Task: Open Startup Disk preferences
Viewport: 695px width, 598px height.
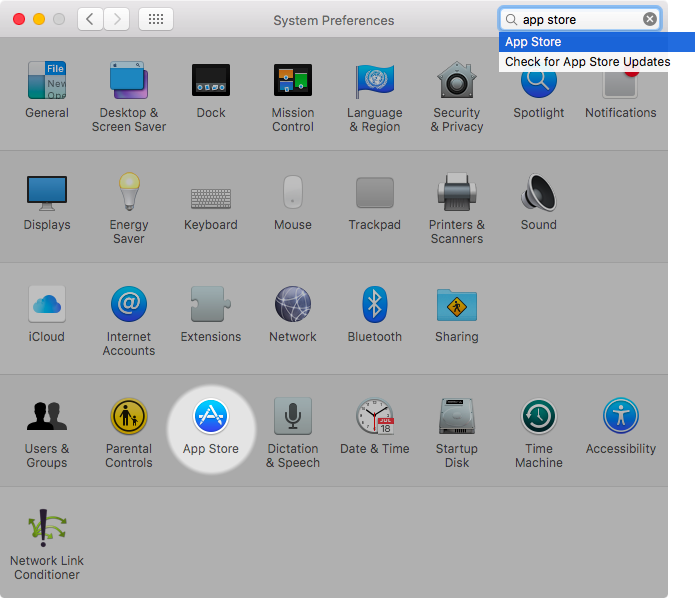Action: 457,433
